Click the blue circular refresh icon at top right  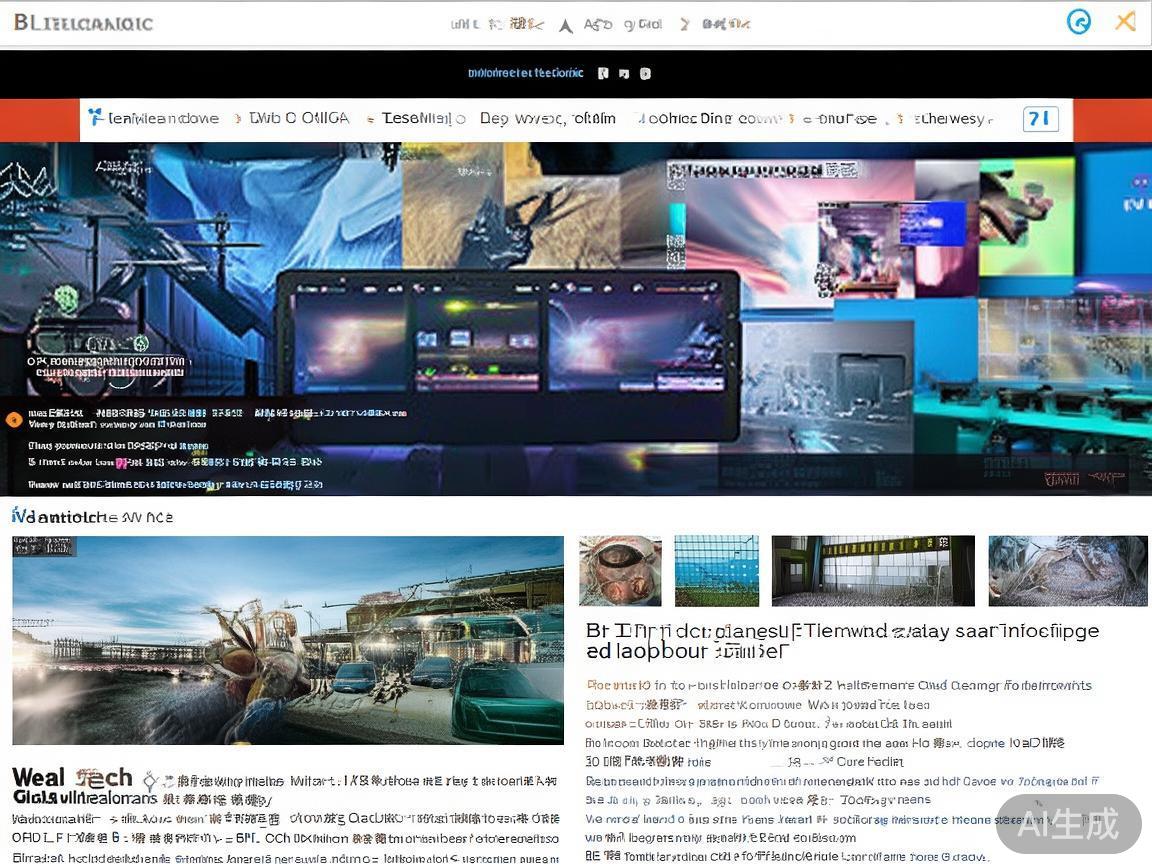(x=1078, y=22)
